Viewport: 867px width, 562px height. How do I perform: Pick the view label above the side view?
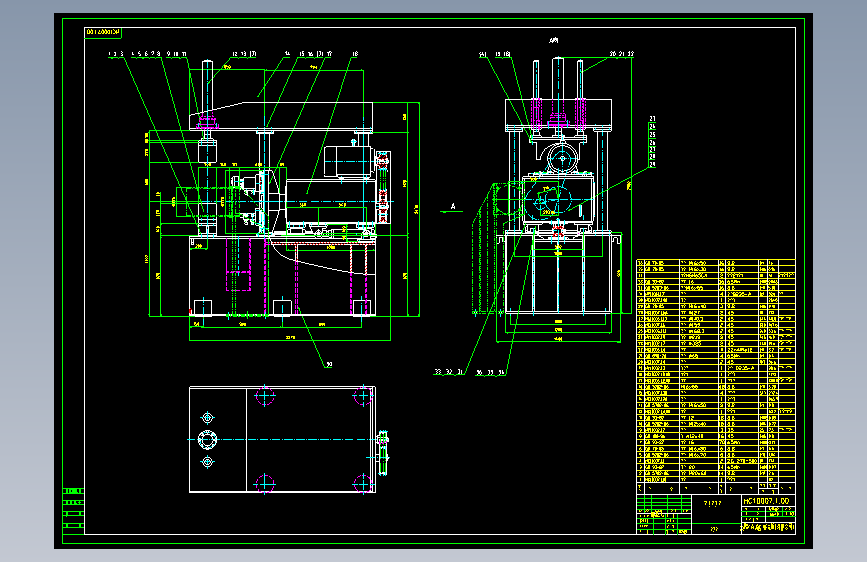[x=553, y=40]
